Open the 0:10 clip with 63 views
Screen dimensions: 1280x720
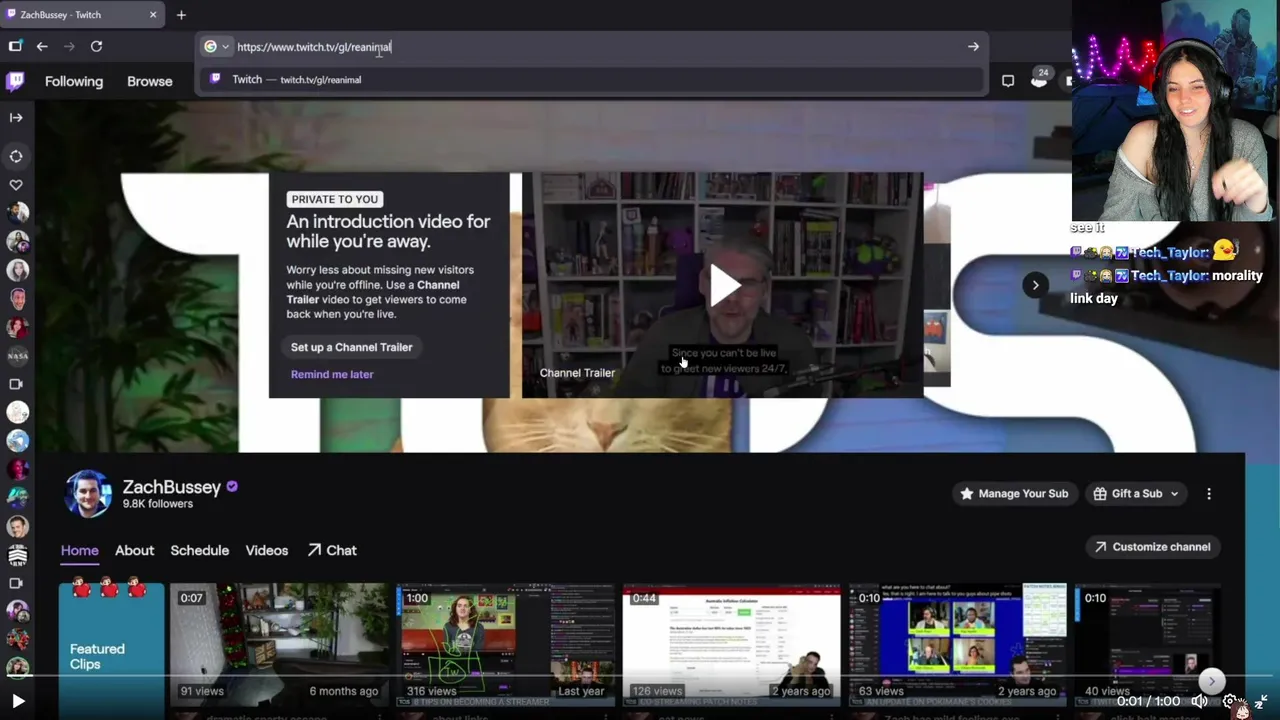[957, 645]
